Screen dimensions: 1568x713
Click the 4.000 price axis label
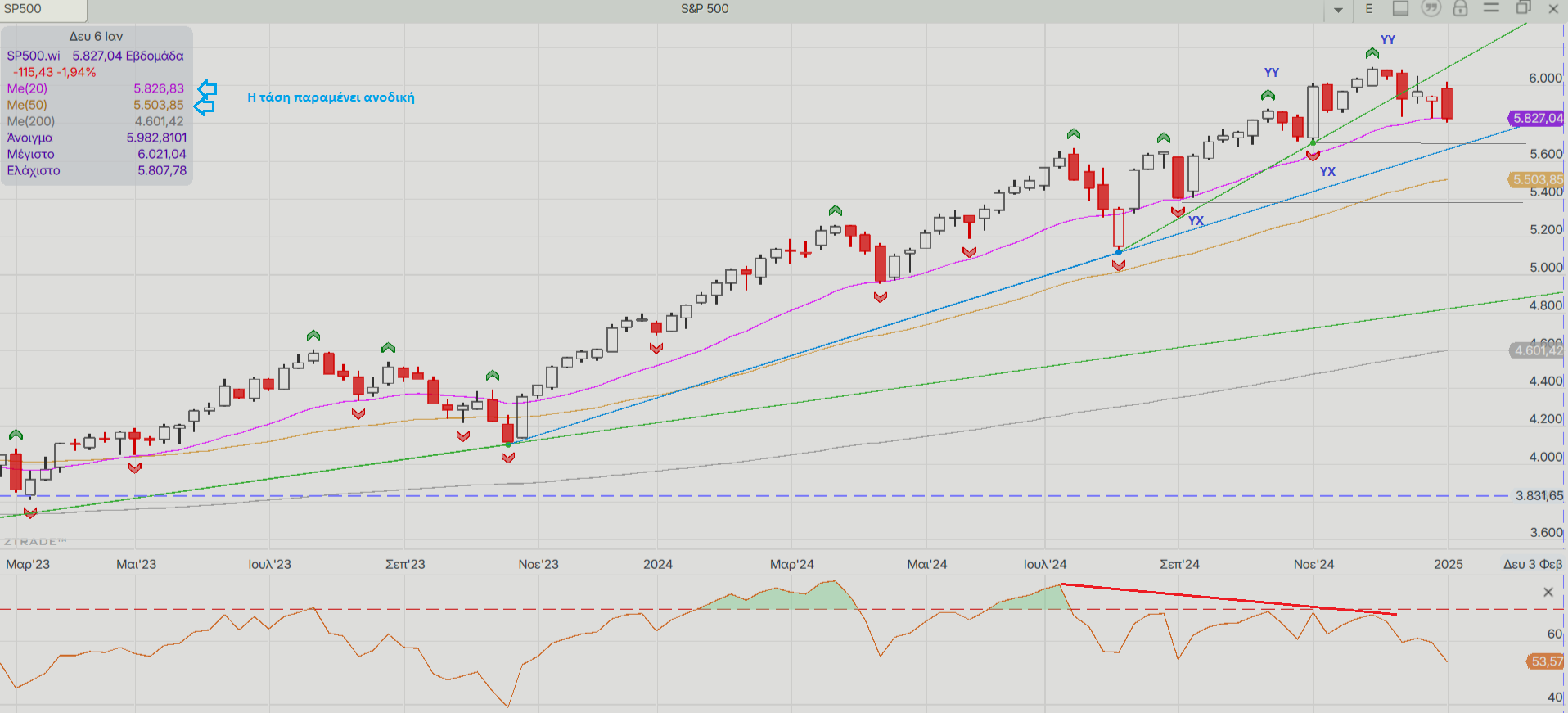coord(1545,457)
